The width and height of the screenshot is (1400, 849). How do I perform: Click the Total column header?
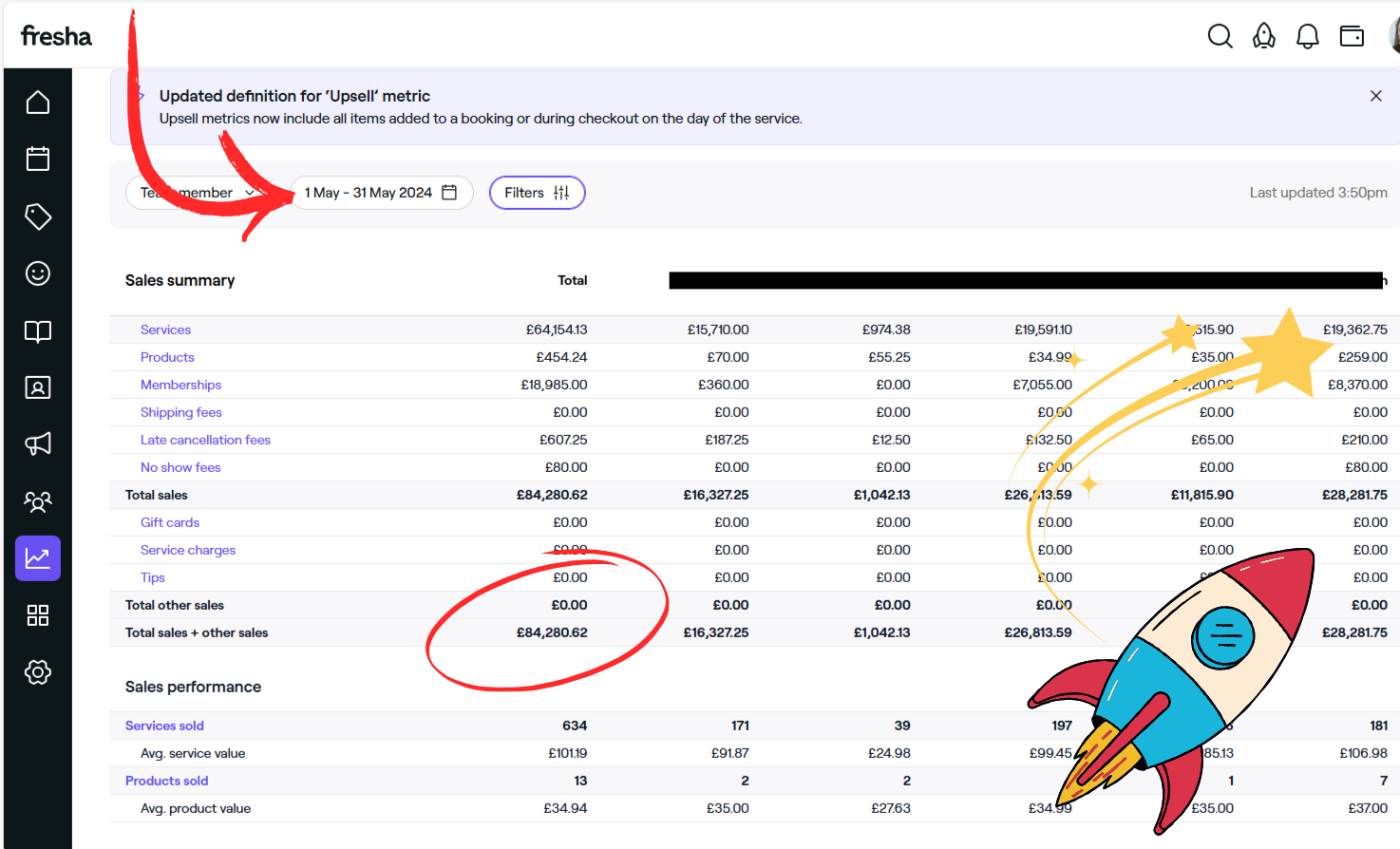(x=573, y=280)
